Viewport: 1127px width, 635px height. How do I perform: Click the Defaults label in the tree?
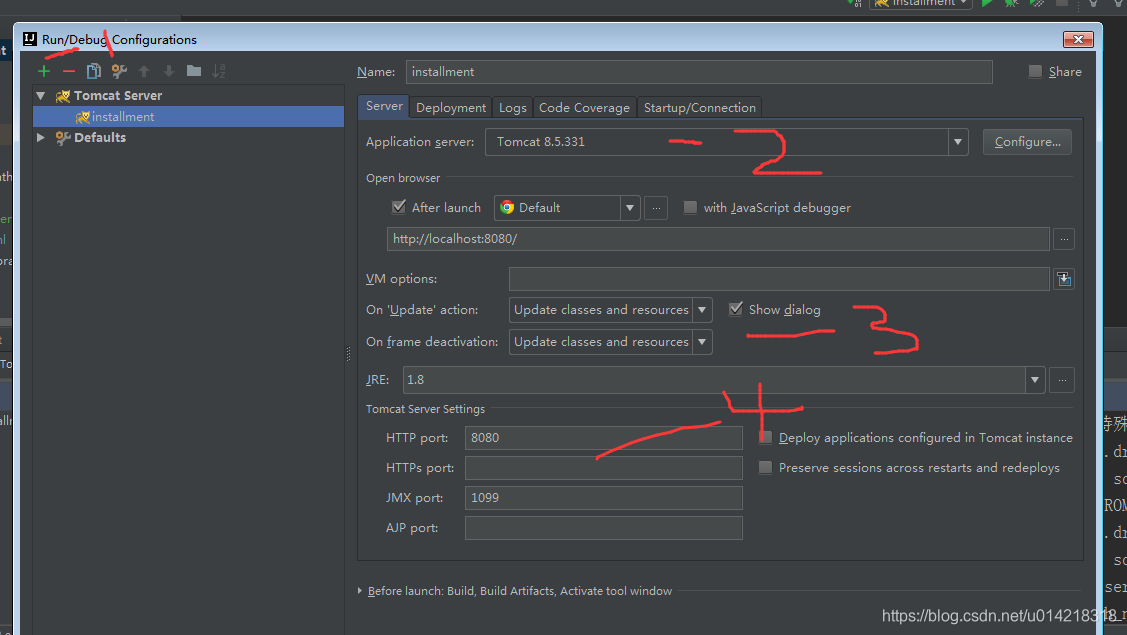coord(100,137)
